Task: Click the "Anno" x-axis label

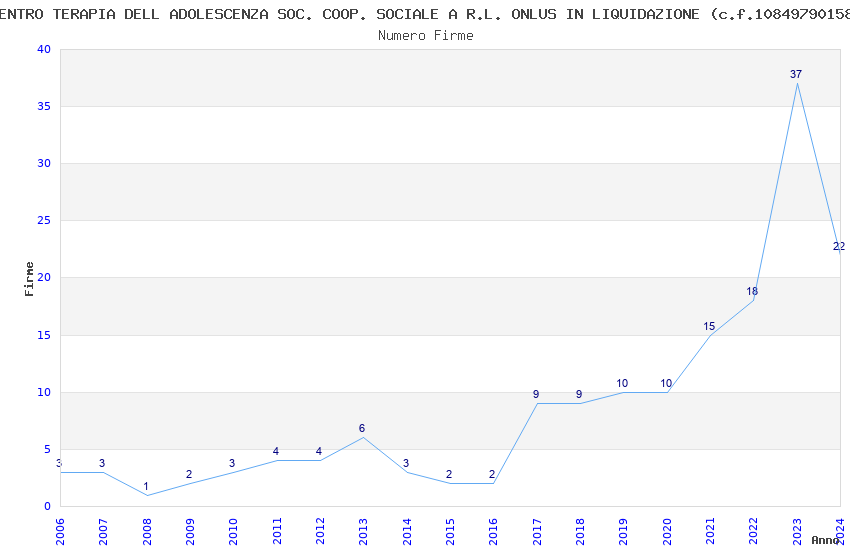Action: [x=824, y=540]
